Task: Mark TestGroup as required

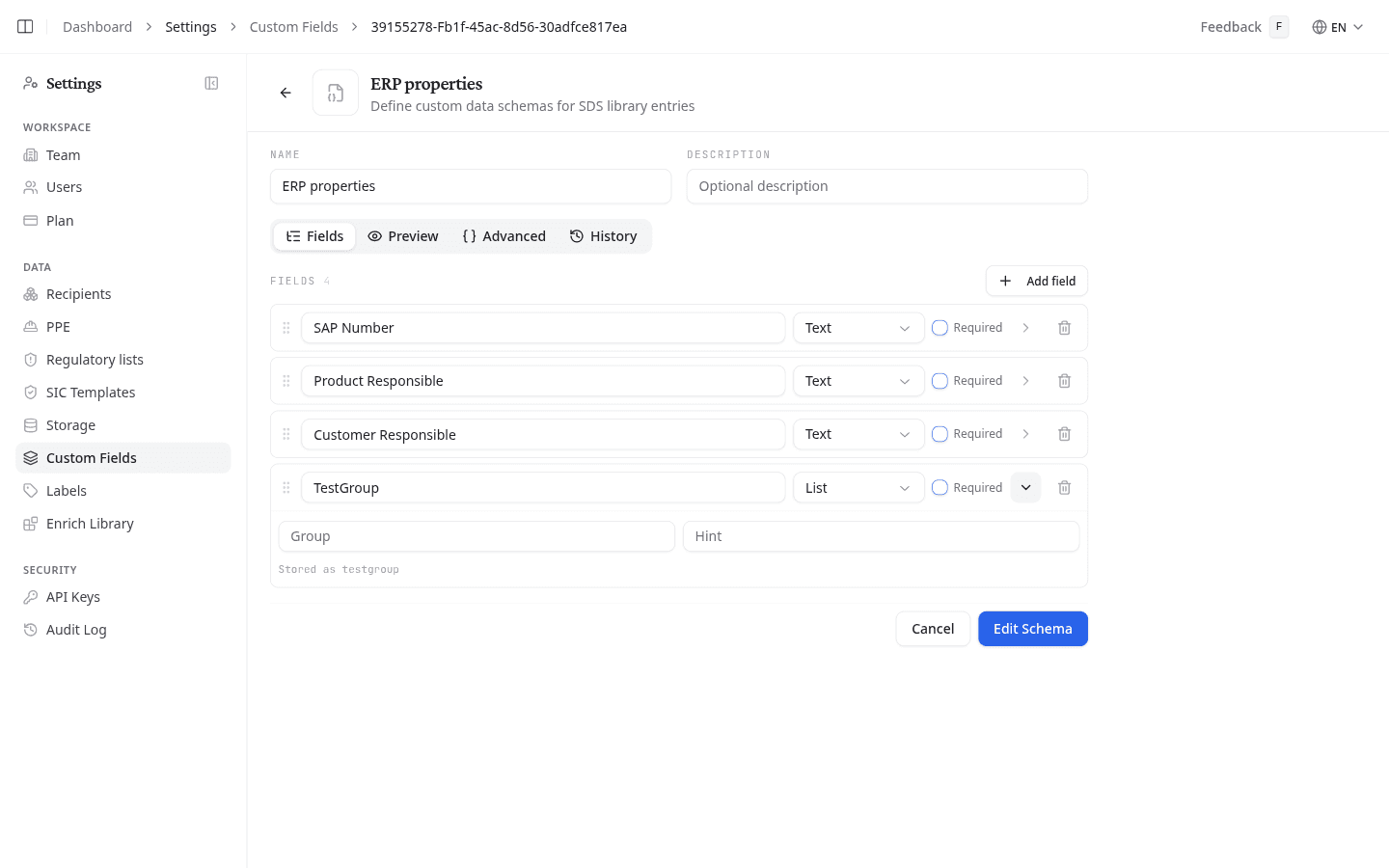Action: pos(940,488)
